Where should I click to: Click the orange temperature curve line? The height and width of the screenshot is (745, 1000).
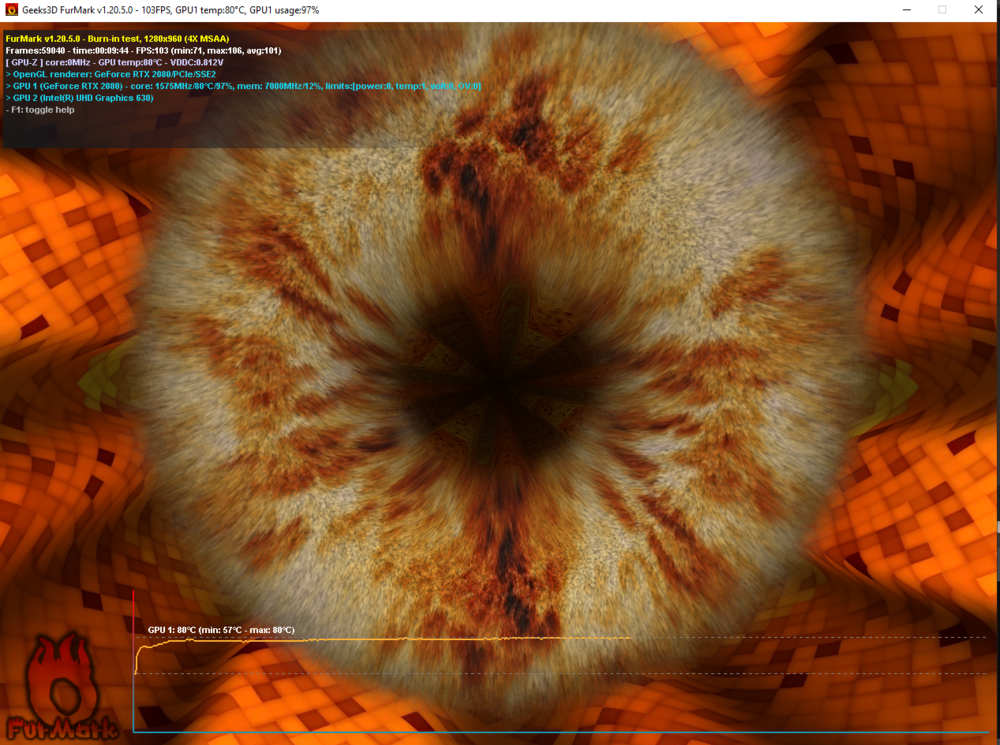(x=400, y=639)
